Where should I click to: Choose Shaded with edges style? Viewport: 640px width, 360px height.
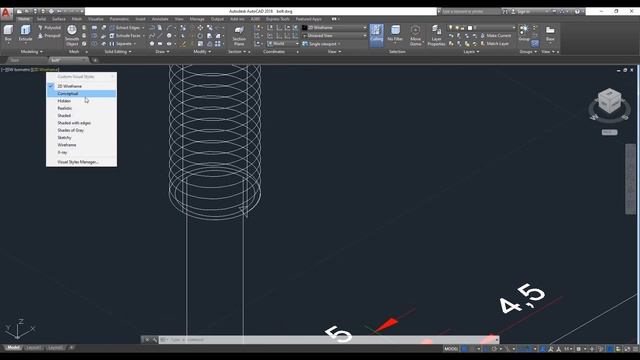81,123
